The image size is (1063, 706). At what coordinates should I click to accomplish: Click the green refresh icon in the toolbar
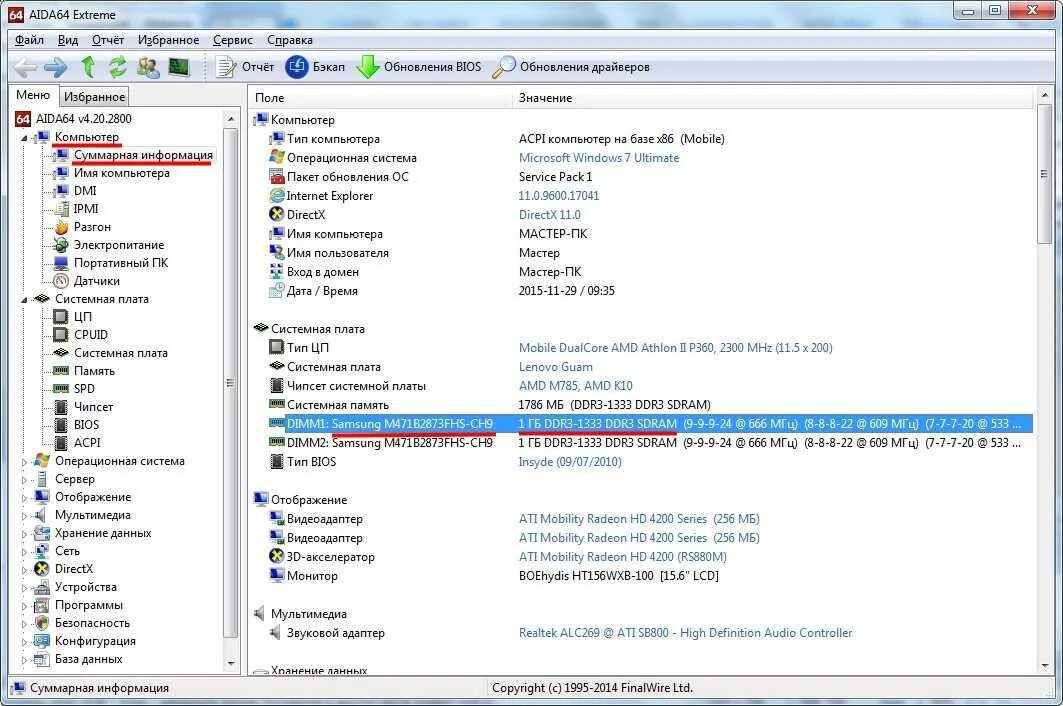coord(118,67)
